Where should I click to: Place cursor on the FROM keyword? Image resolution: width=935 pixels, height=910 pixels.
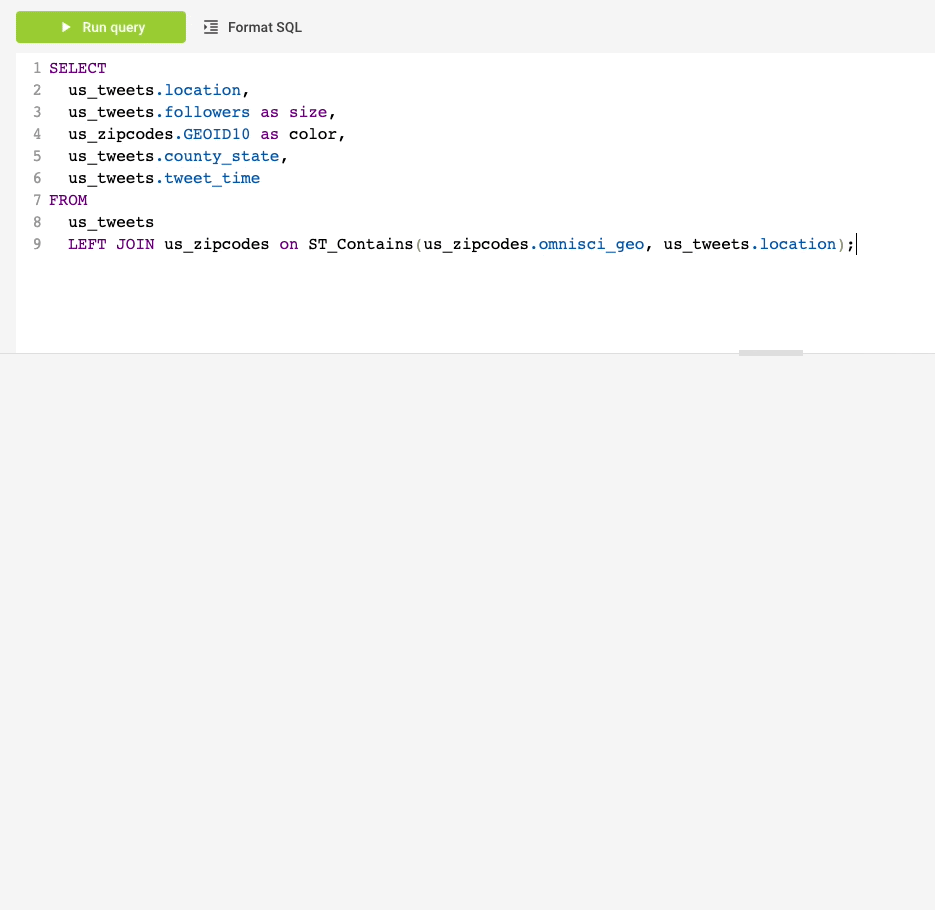pyautogui.click(x=69, y=200)
